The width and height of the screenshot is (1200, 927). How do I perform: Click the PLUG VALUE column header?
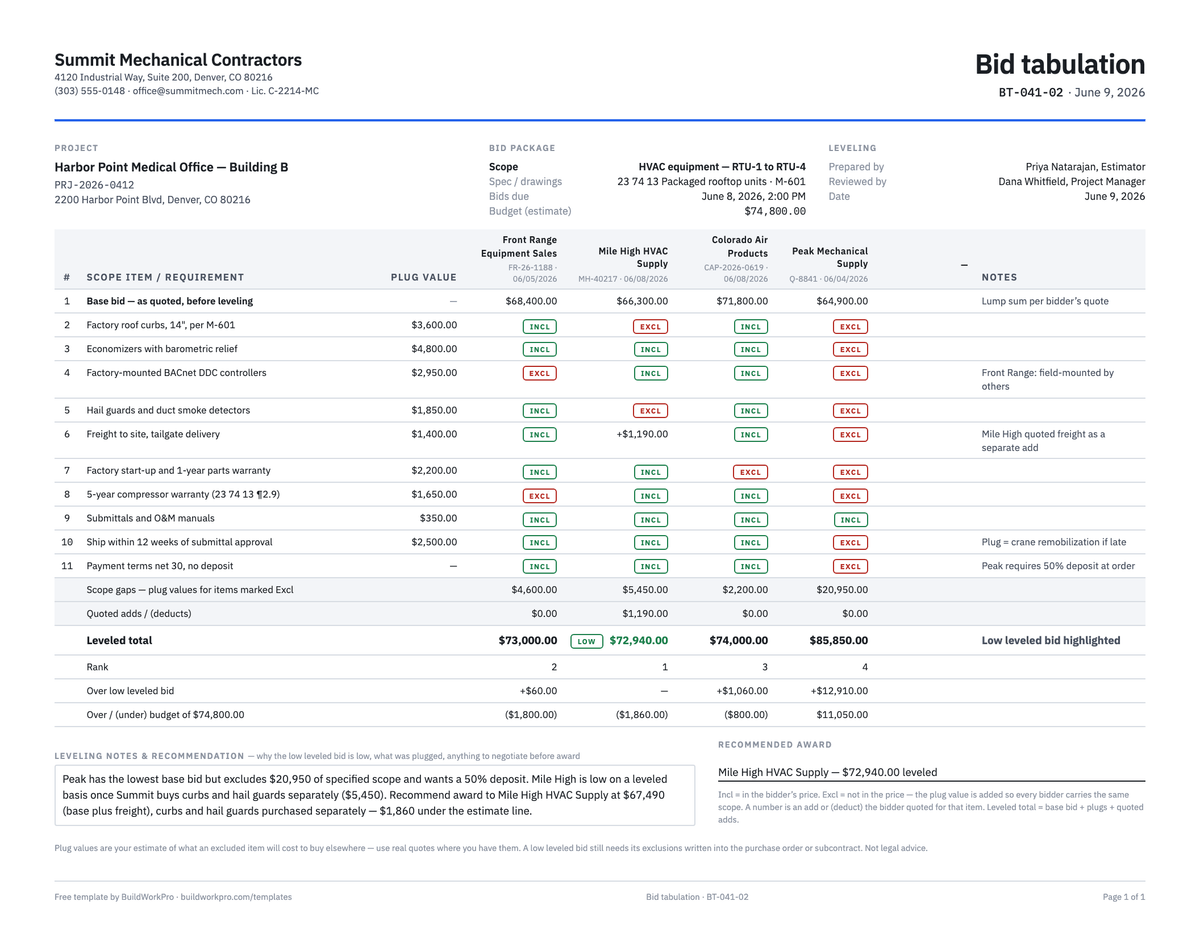[x=423, y=277]
